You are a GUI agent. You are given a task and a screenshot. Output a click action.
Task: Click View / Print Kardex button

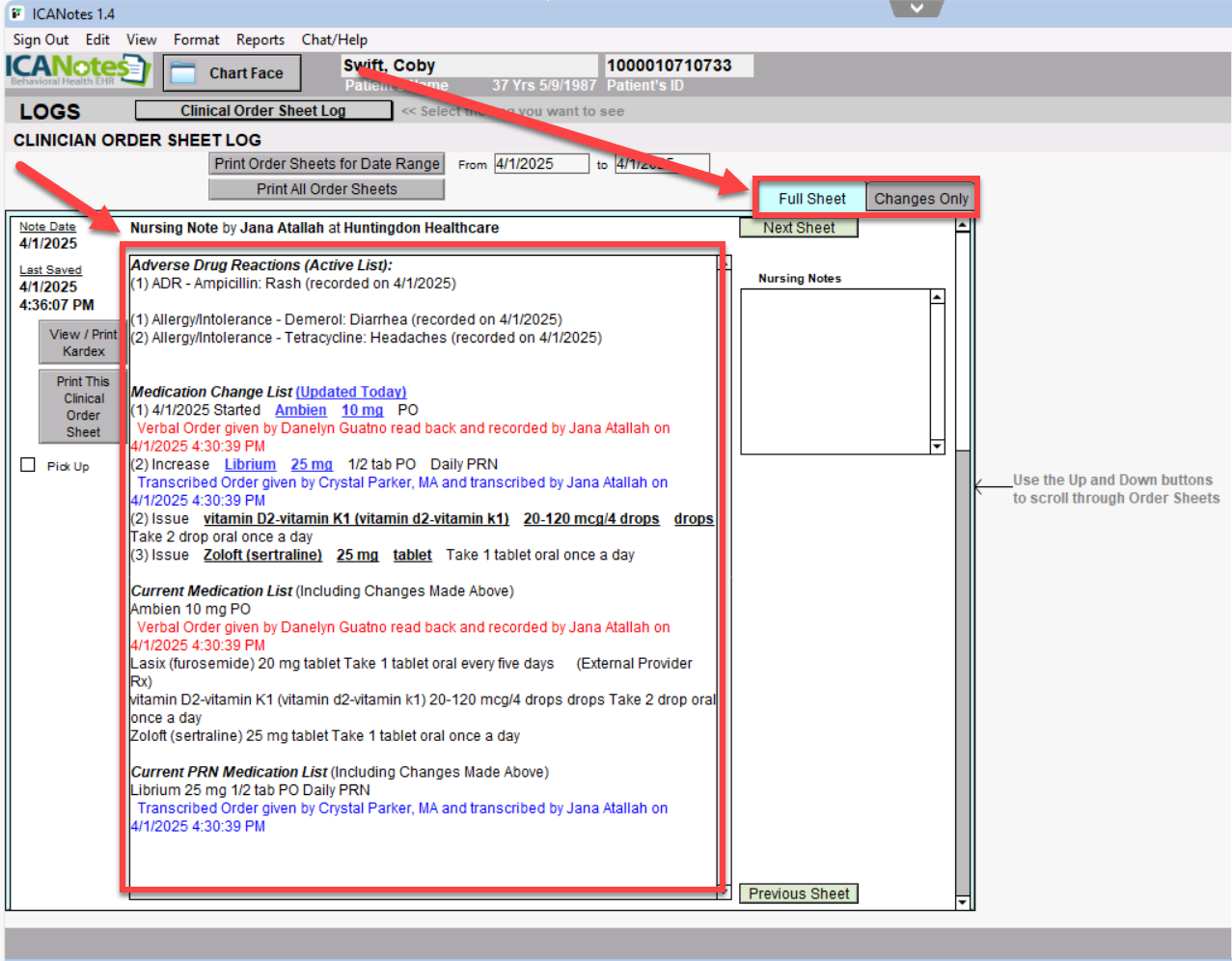[83, 343]
